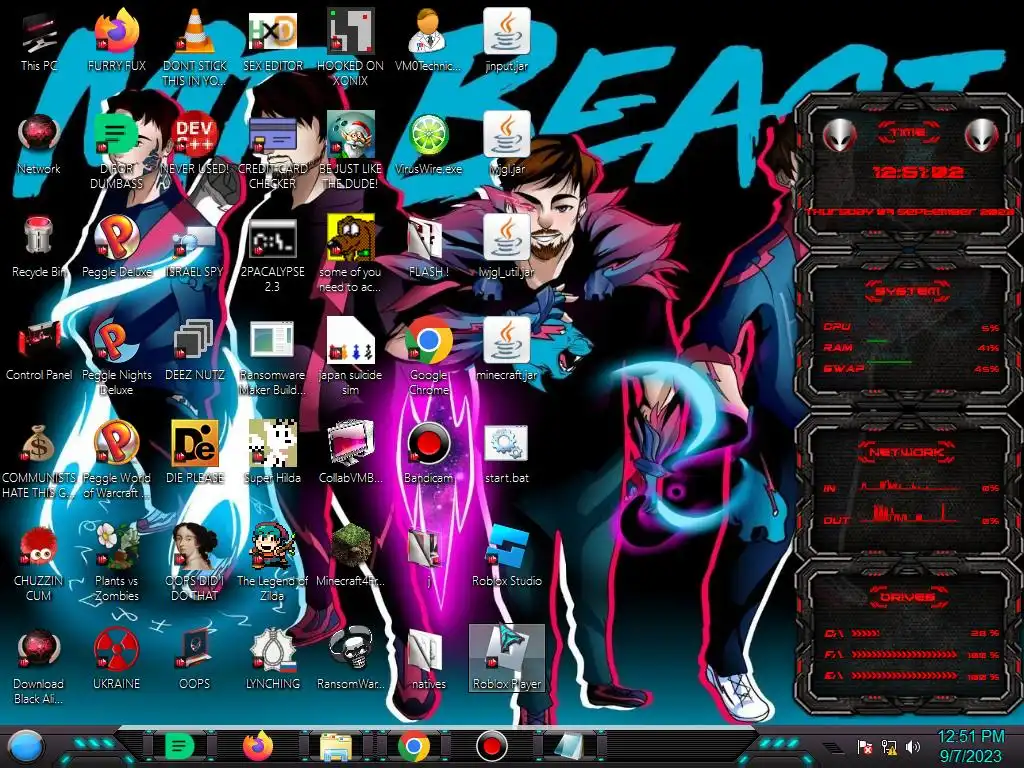Screen dimensions: 1024x768
Task: Click the RAM usage meter in SYSTEM gadget
Action: pyautogui.click(x=911, y=347)
